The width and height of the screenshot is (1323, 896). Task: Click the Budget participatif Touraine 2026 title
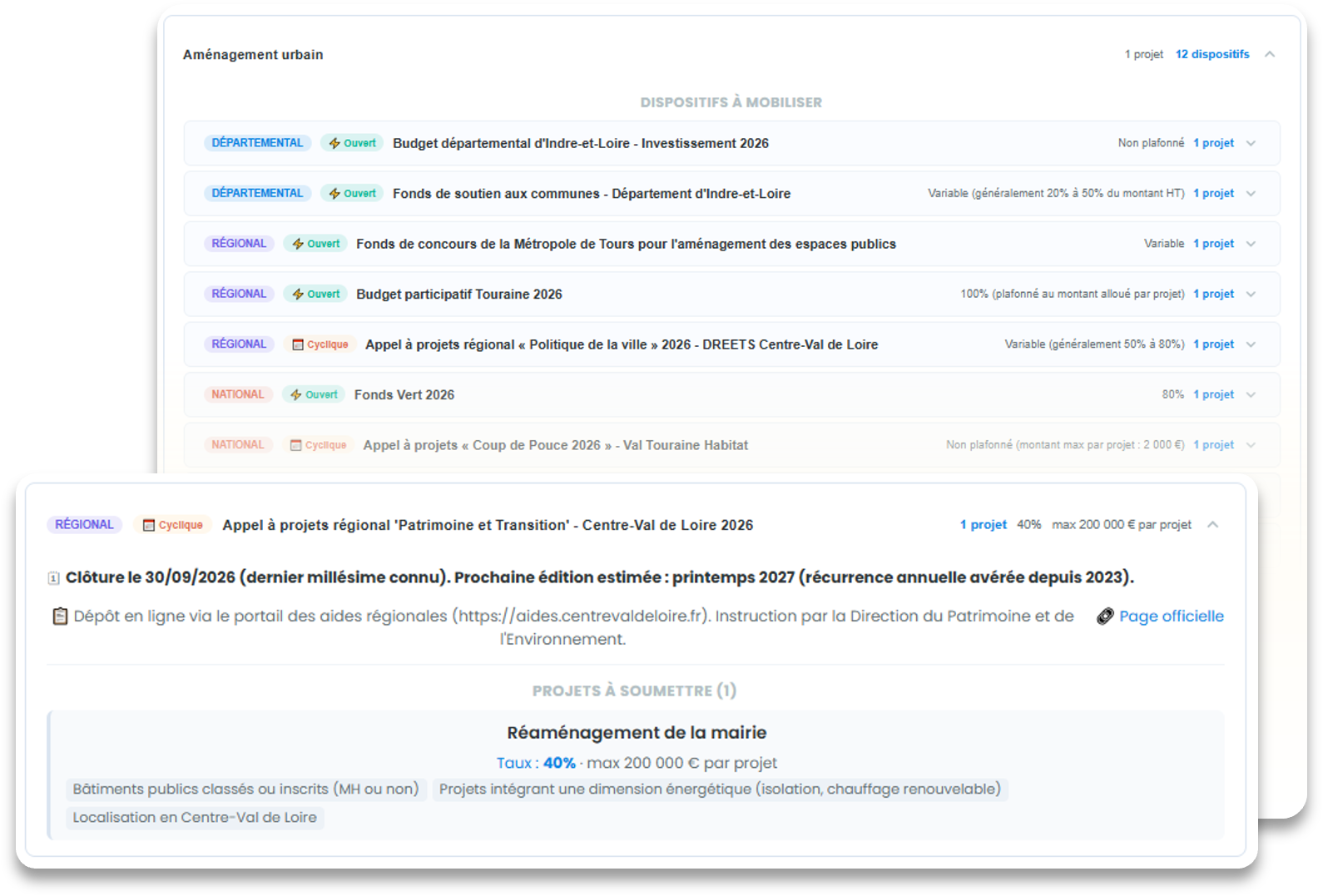pos(459,295)
